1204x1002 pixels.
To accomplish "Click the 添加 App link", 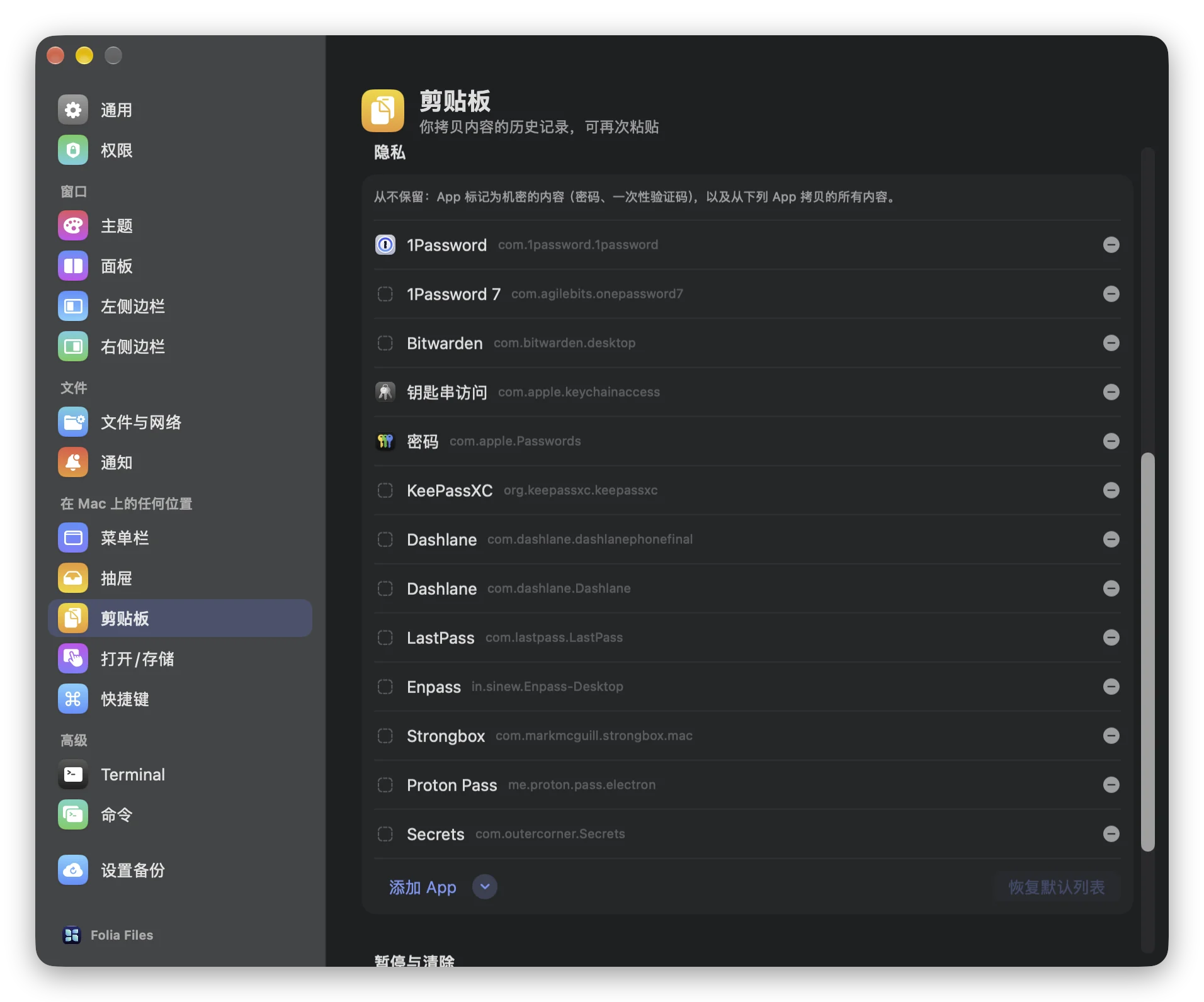I will (423, 887).
